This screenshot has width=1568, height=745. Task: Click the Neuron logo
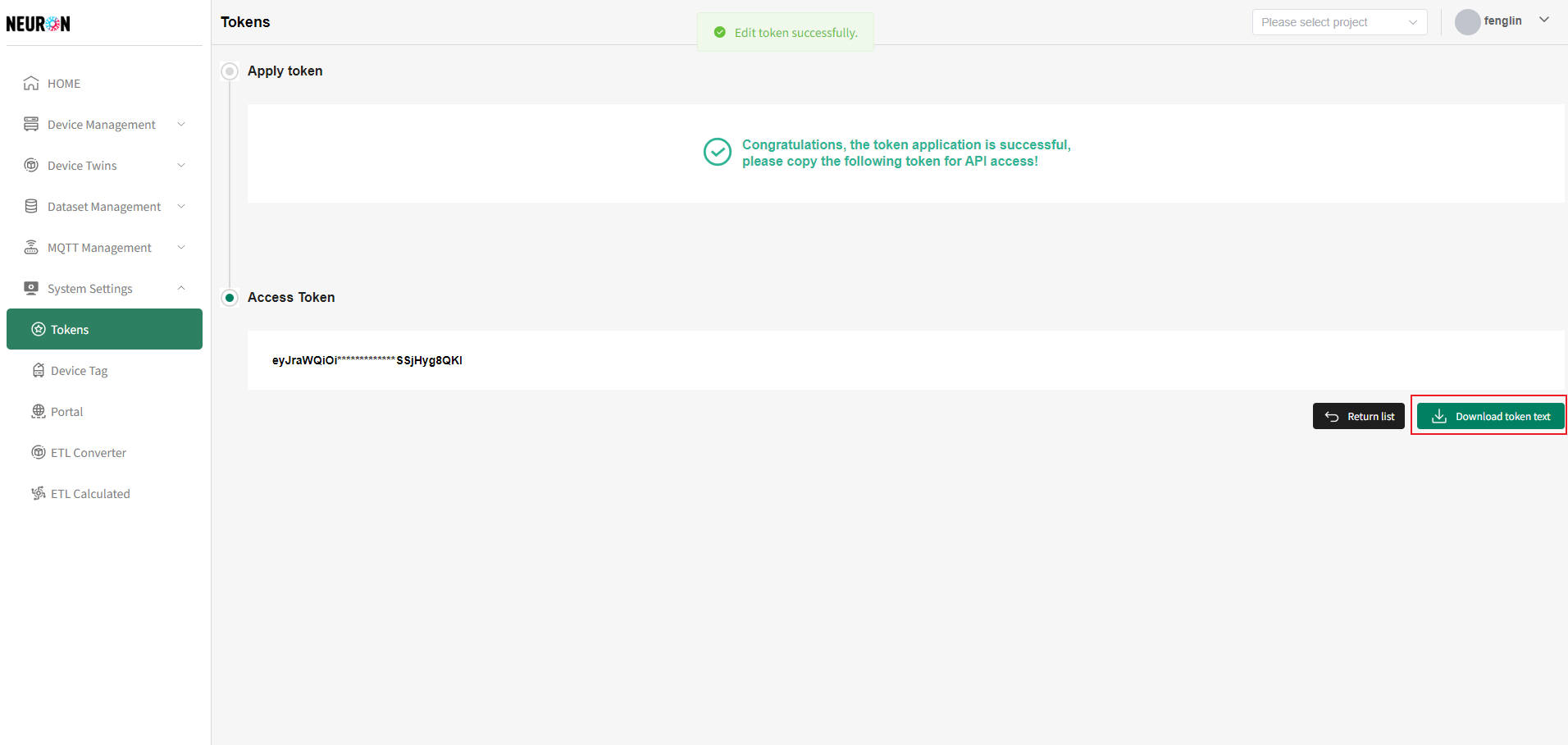point(38,24)
